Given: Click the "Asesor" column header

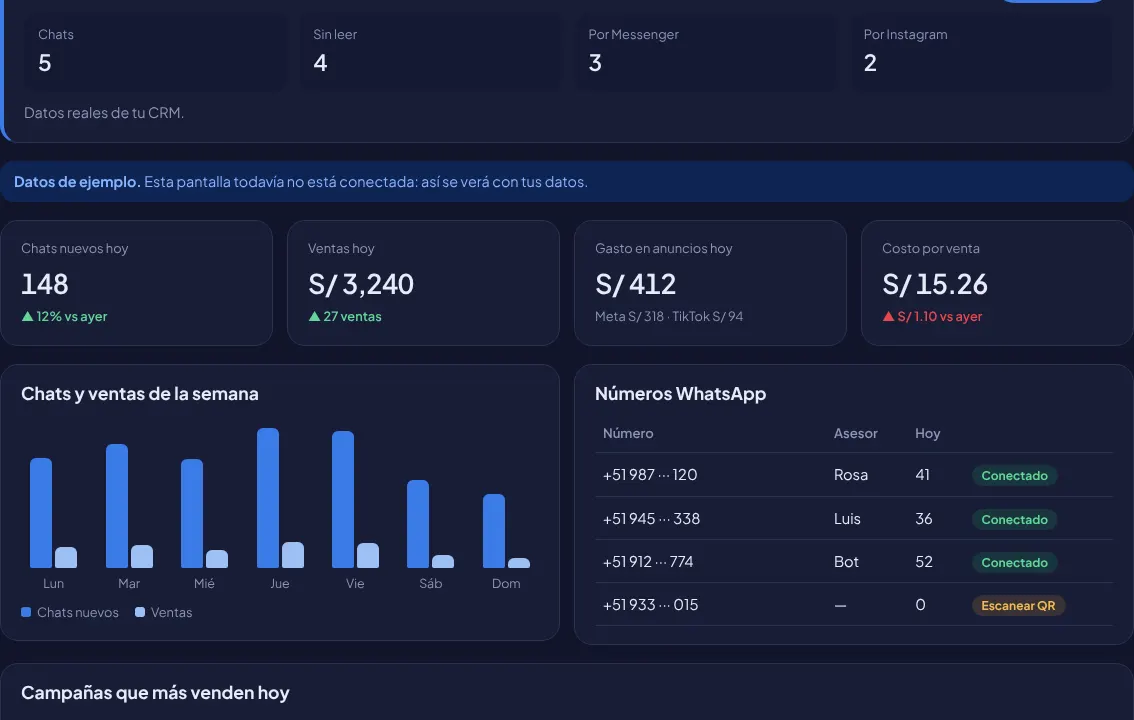Looking at the screenshot, I should [856, 434].
